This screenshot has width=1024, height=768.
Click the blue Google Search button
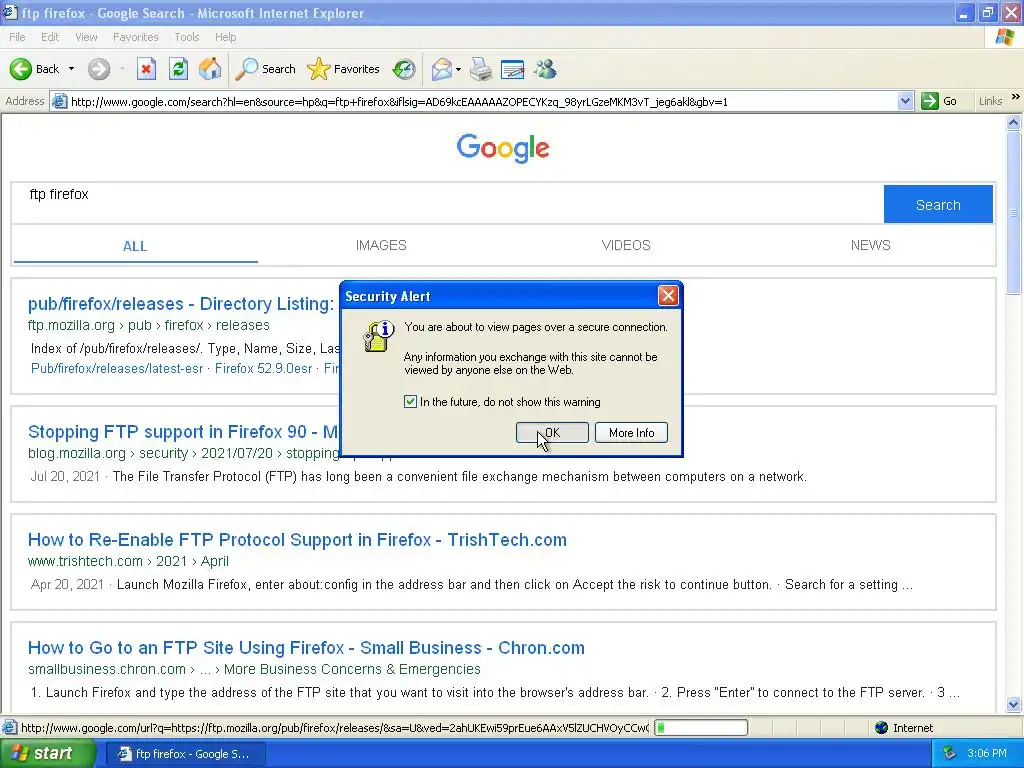938,204
